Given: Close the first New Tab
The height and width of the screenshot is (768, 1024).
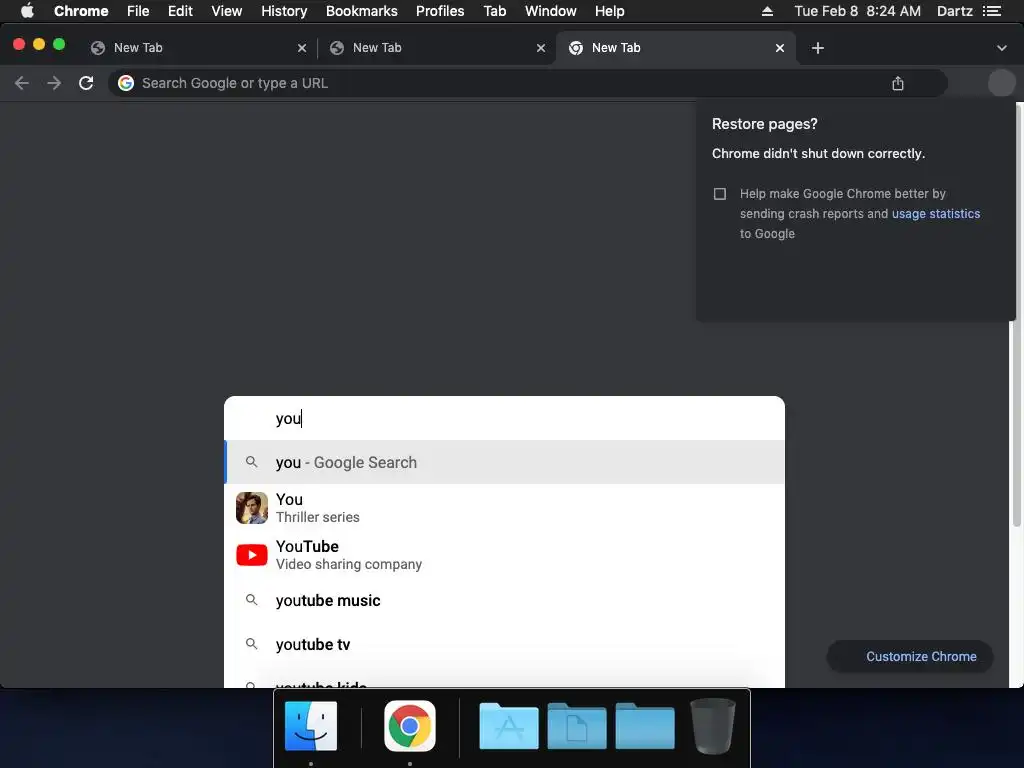Looking at the screenshot, I should tap(302, 48).
